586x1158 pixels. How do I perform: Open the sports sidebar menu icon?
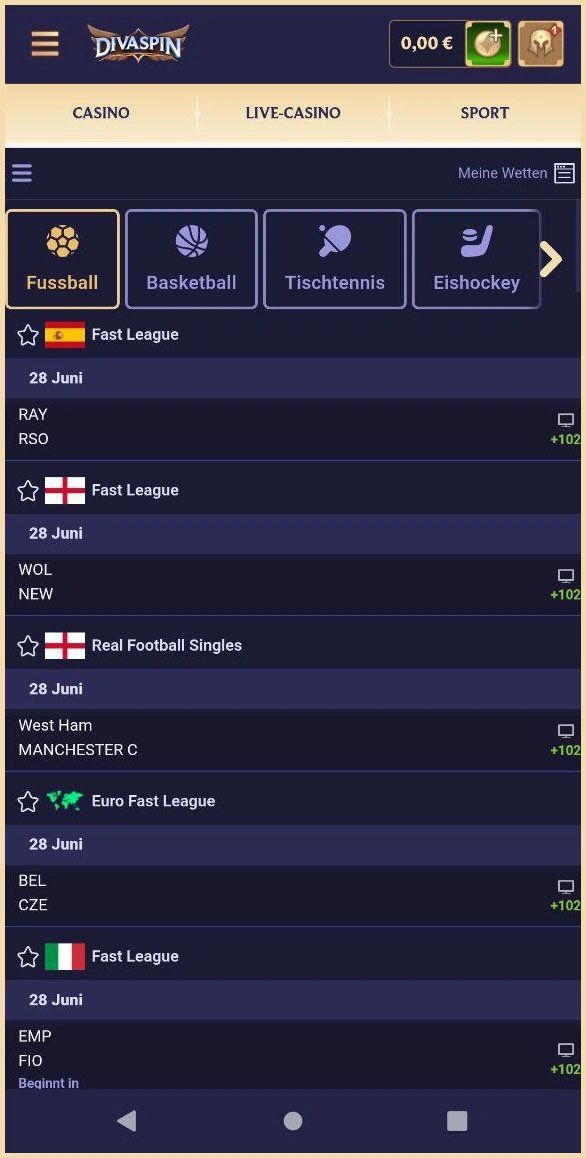[x=22, y=174]
